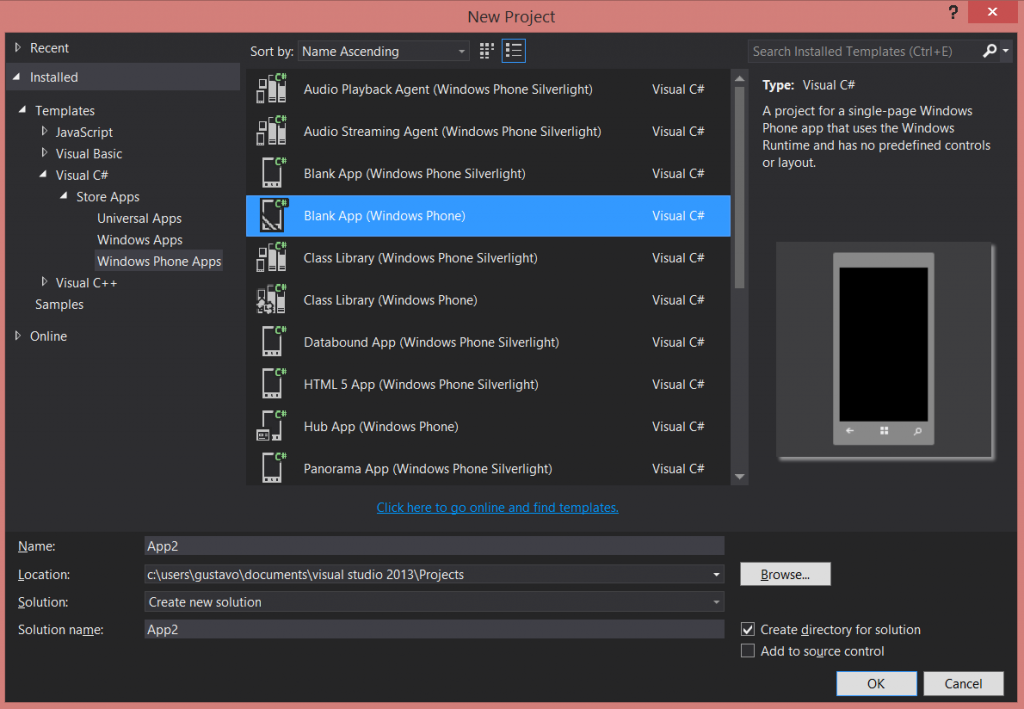Viewport: 1024px width, 709px height.
Task: Select Universal Apps in the tree
Action: pyautogui.click(x=139, y=218)
